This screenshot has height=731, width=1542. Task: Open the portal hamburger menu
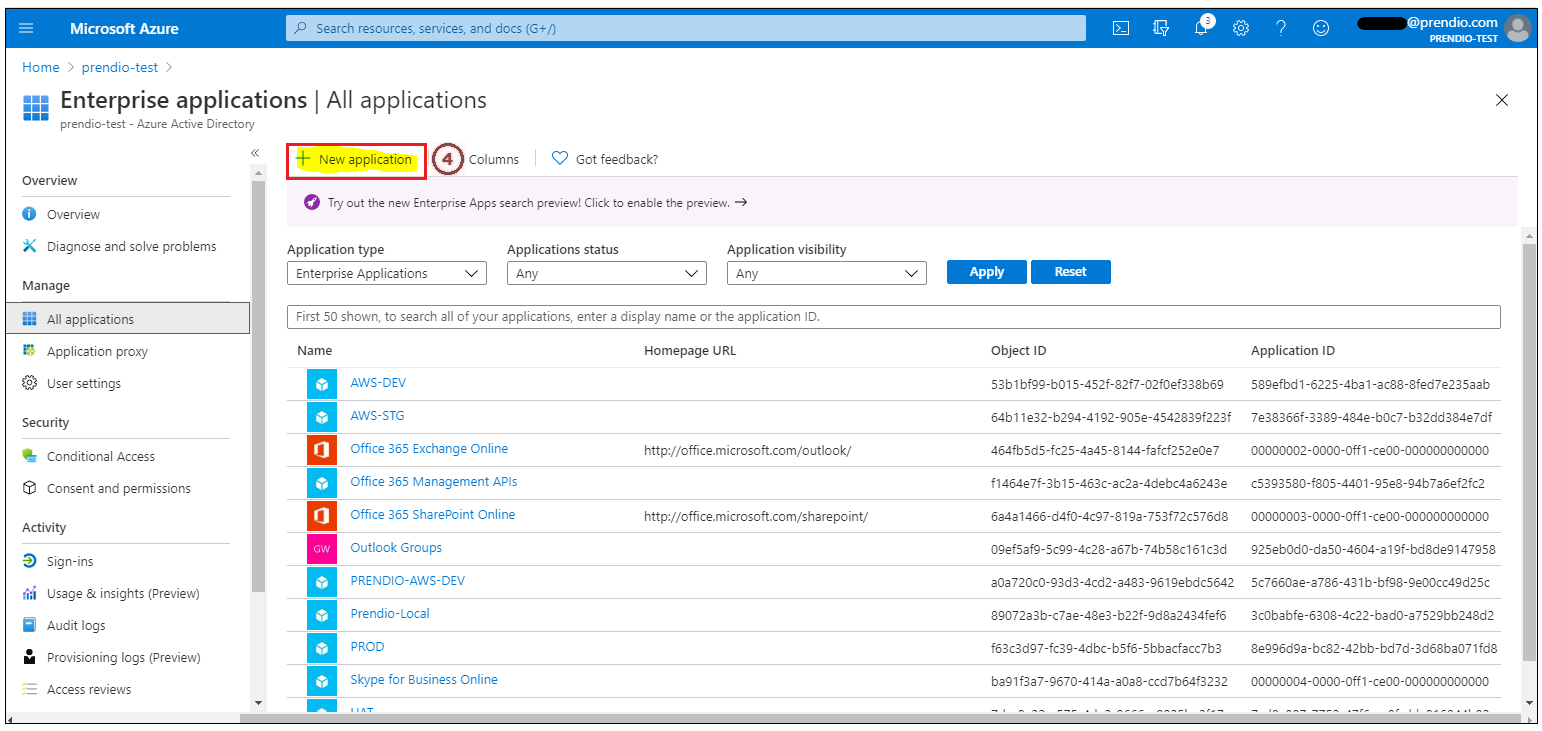[x=26, y=28]
